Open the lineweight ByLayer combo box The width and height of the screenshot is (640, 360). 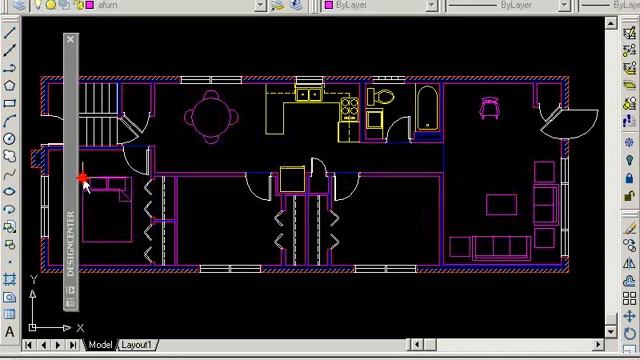click(x=610, y=5)
